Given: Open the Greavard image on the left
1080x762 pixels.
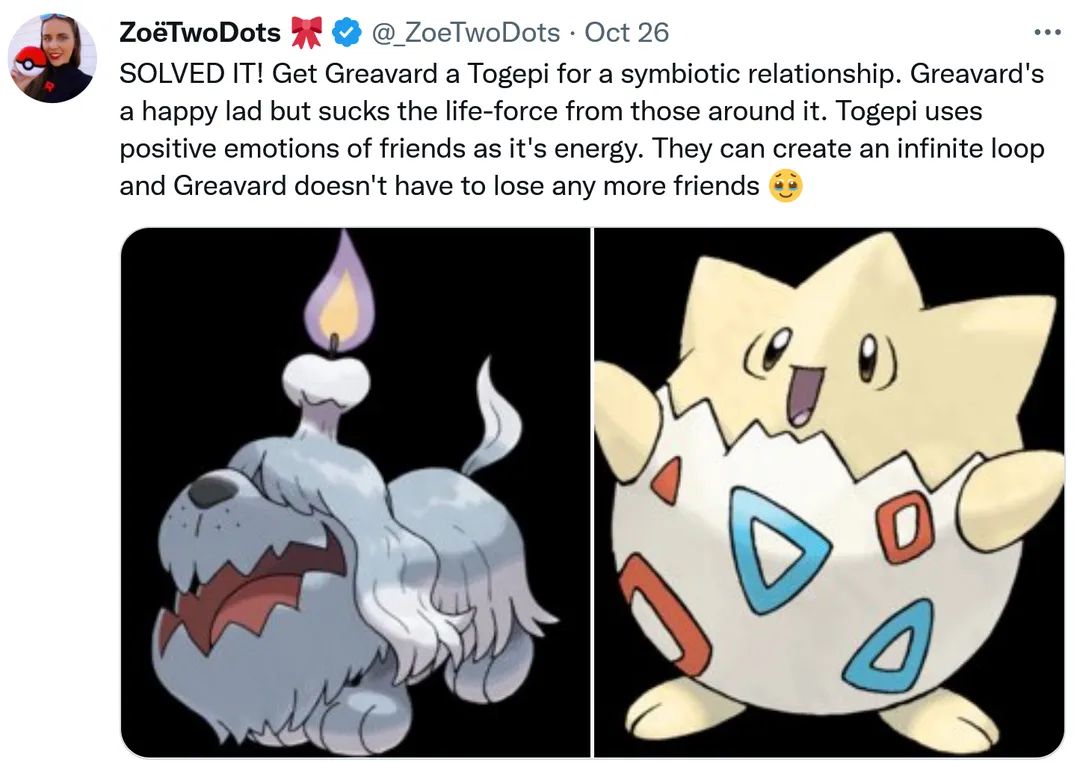Looking at the screenshot, I should tap(355, 492).
